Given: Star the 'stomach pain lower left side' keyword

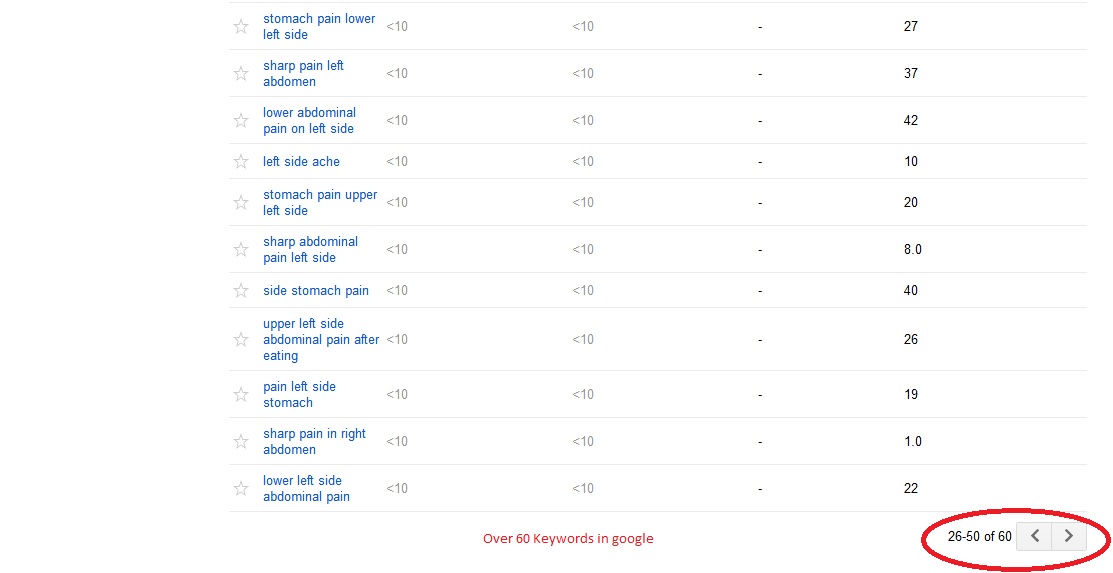Looking at the screenshot, I should pos(241,26).
